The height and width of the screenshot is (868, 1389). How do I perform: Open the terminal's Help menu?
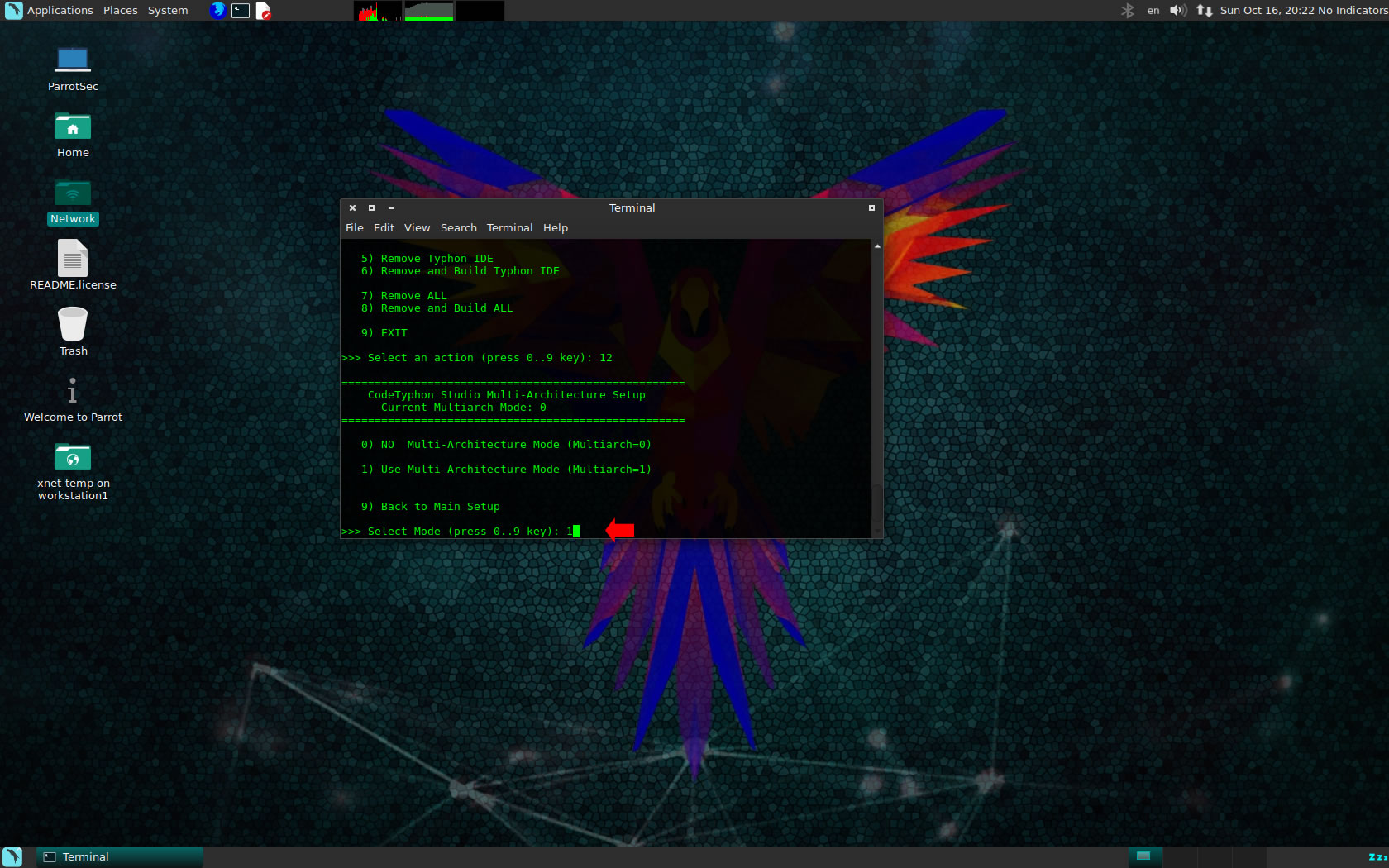pyautogui.click(x=555, y=228)
